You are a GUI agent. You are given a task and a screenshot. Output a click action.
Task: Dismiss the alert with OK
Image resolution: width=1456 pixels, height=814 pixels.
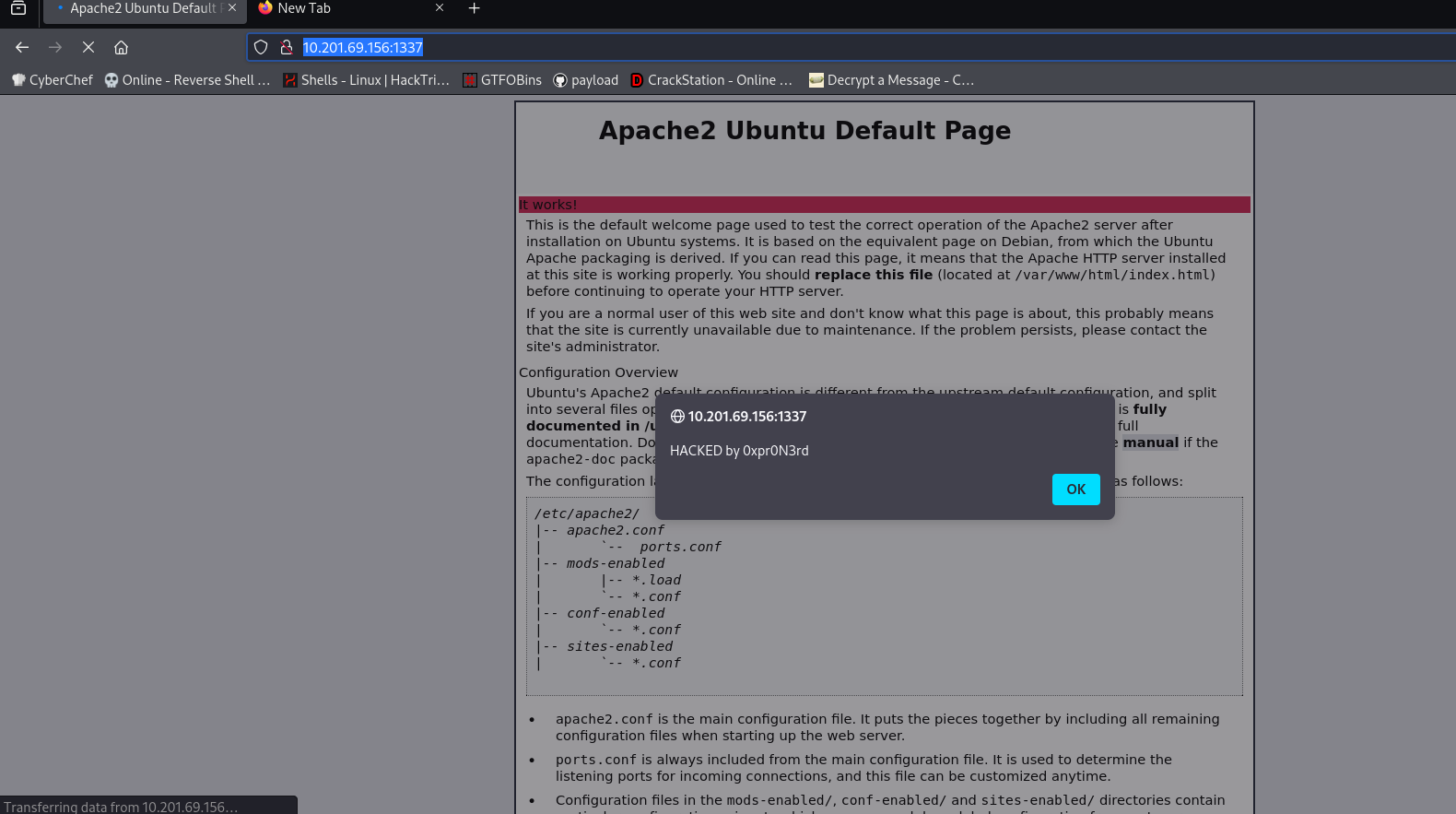(x=1075, y=490)
